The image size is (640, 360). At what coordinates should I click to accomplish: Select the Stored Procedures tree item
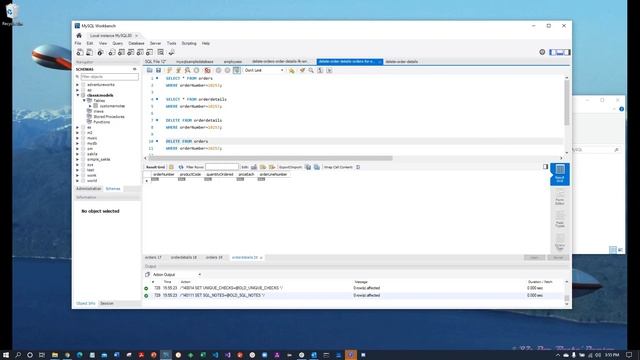[x=109, y=116]
